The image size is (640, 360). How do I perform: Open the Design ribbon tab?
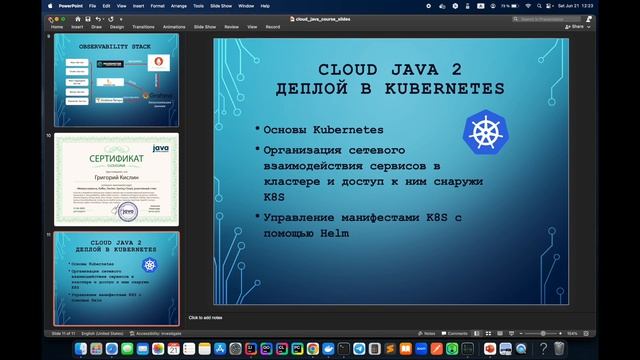117,27
